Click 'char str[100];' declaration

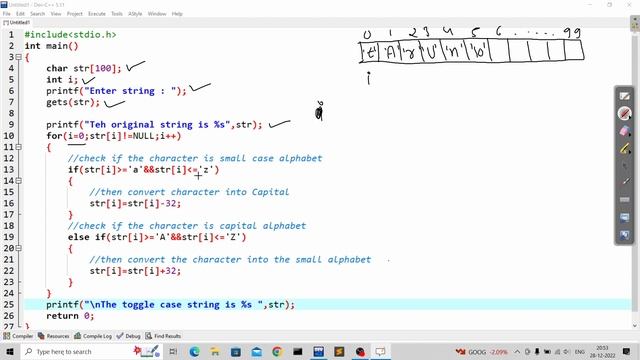pyautogui.click(x=84, y=68)
